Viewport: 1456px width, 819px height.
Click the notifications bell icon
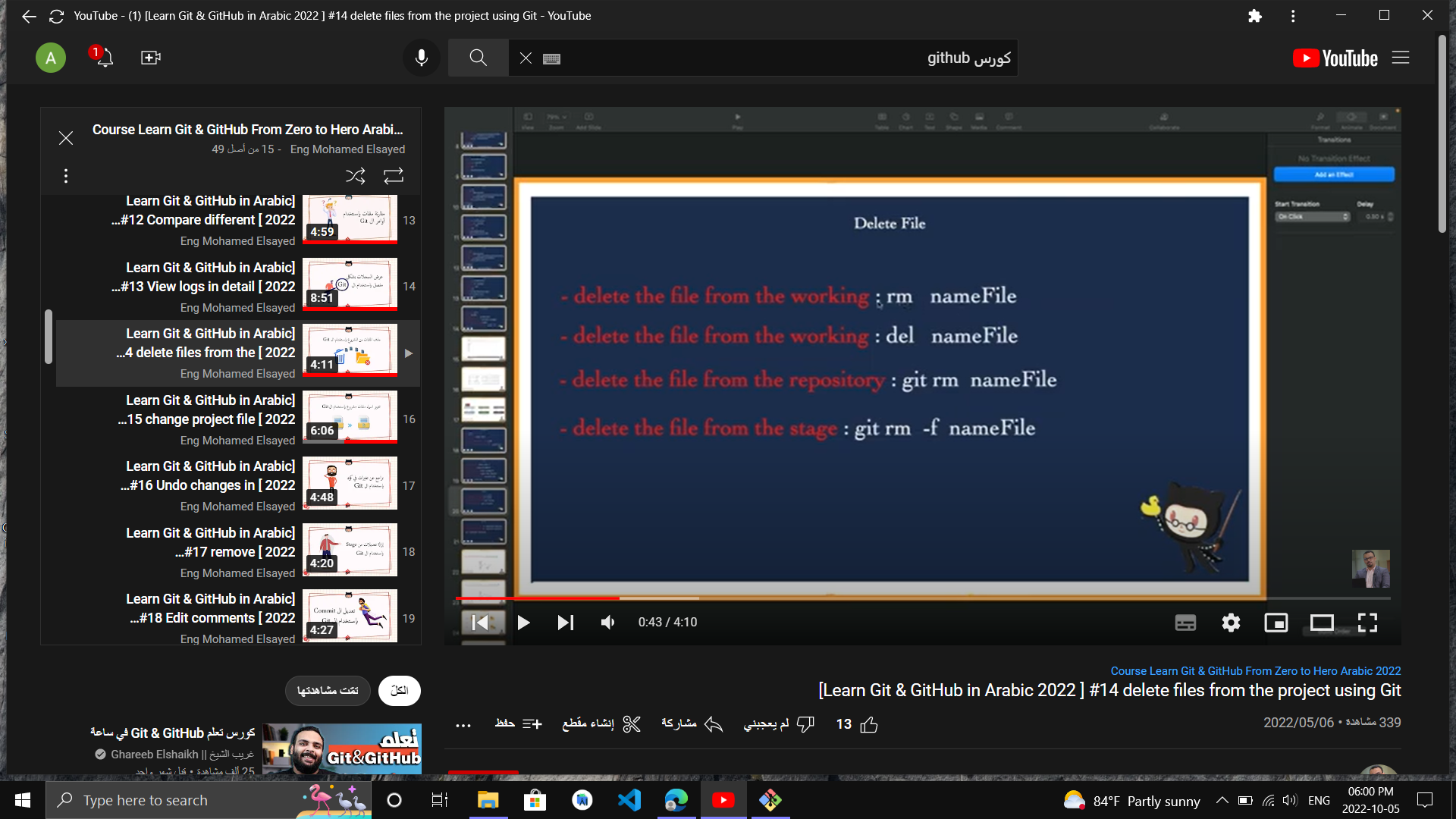[x=104, y=58]
